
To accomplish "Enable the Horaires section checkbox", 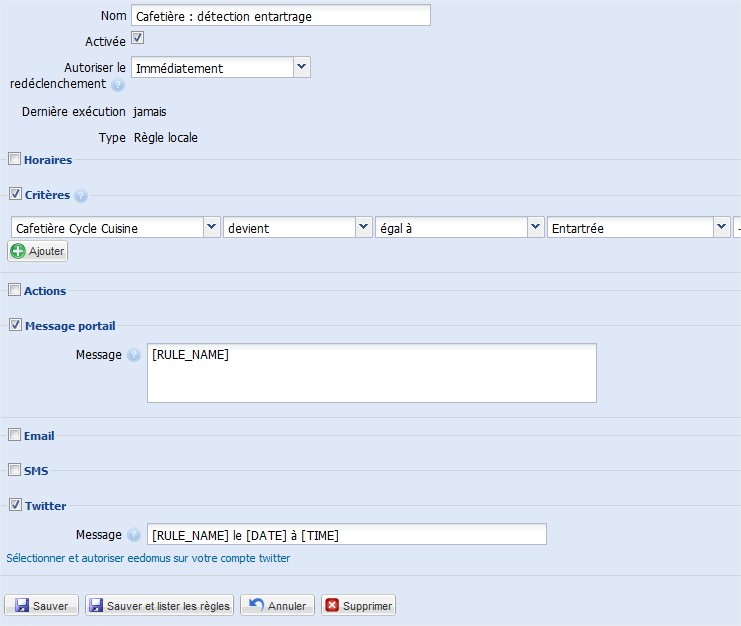I will pyautogui.click(x=14, y=159).
